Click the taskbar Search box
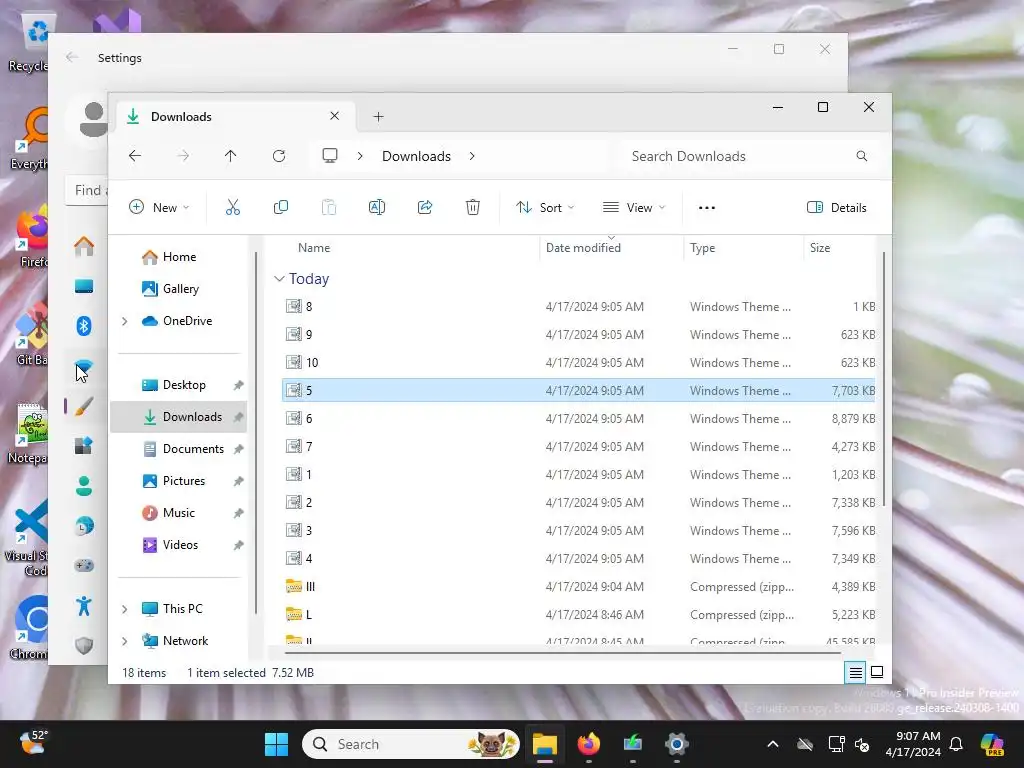The image size is (1024, 768). click(411, 744)
